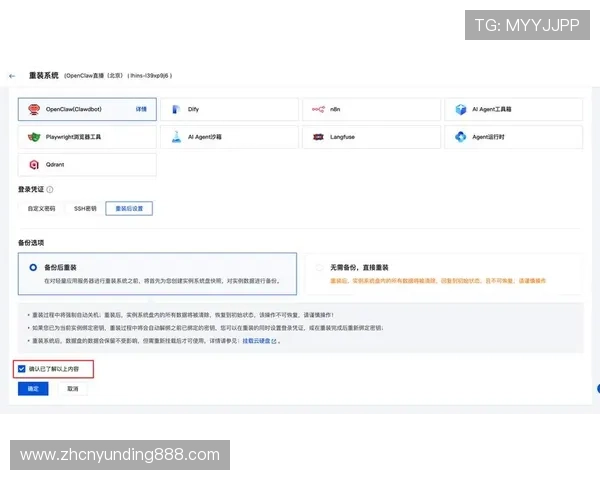This screenshot has width=600, height=480.
Task: Choose the Dify application image
Action: (x=229, y=109)
